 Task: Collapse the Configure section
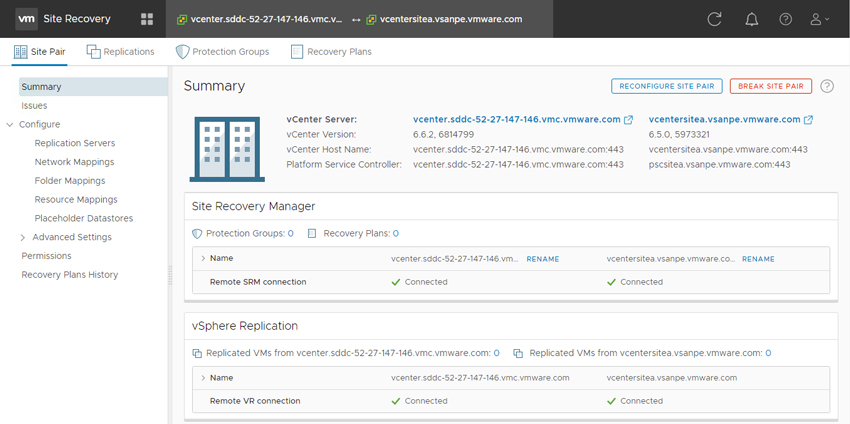pyautogui.click(x=9, y=125)
